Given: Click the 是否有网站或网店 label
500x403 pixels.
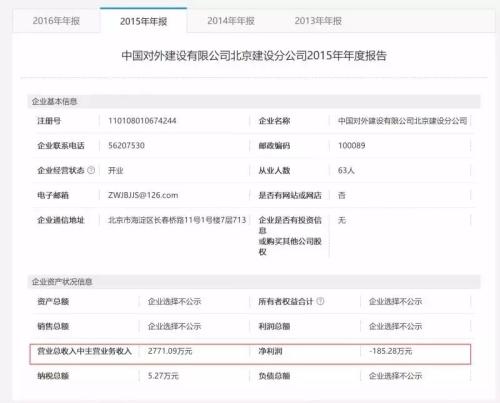Looking at the screenshot, I should (x=290, y=195).
